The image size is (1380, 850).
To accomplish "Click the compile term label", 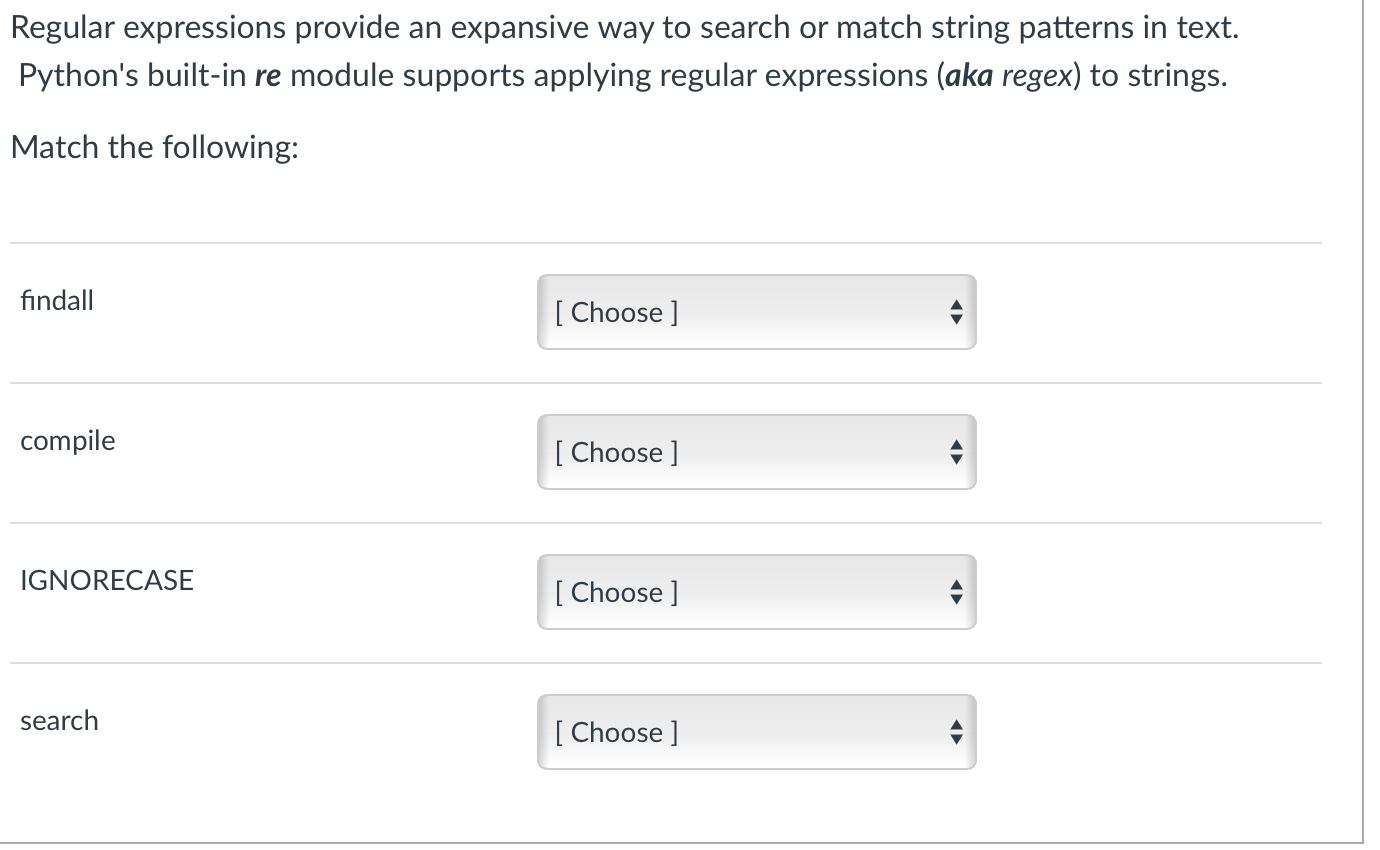I will tap(68, 441).
